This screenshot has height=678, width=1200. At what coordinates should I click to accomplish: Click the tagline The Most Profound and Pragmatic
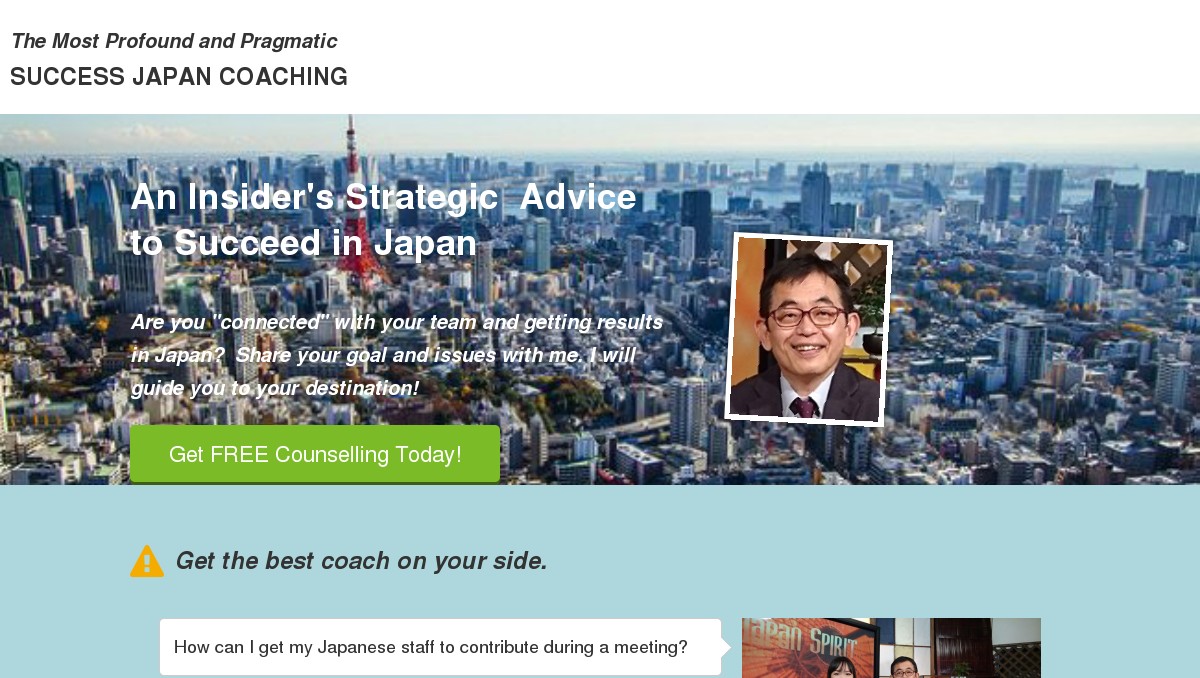pyautogui.click(x=173, y=41)
